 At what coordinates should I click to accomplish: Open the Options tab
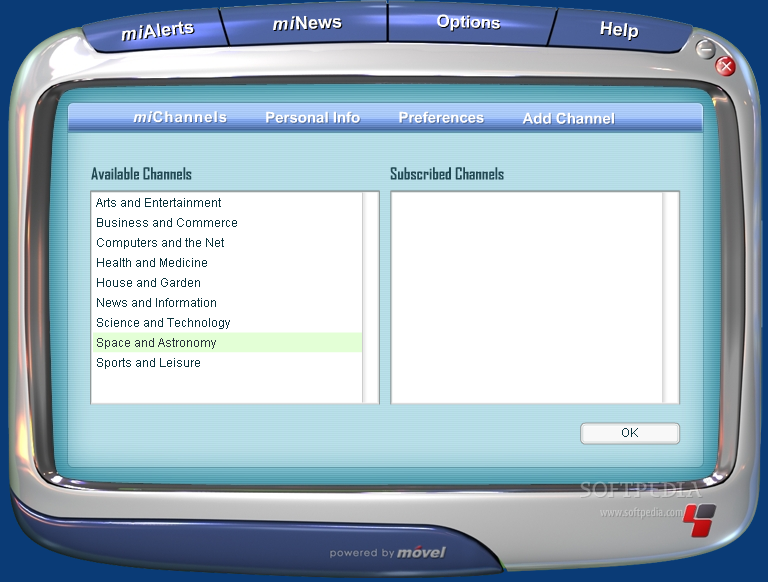pos(468,22)
